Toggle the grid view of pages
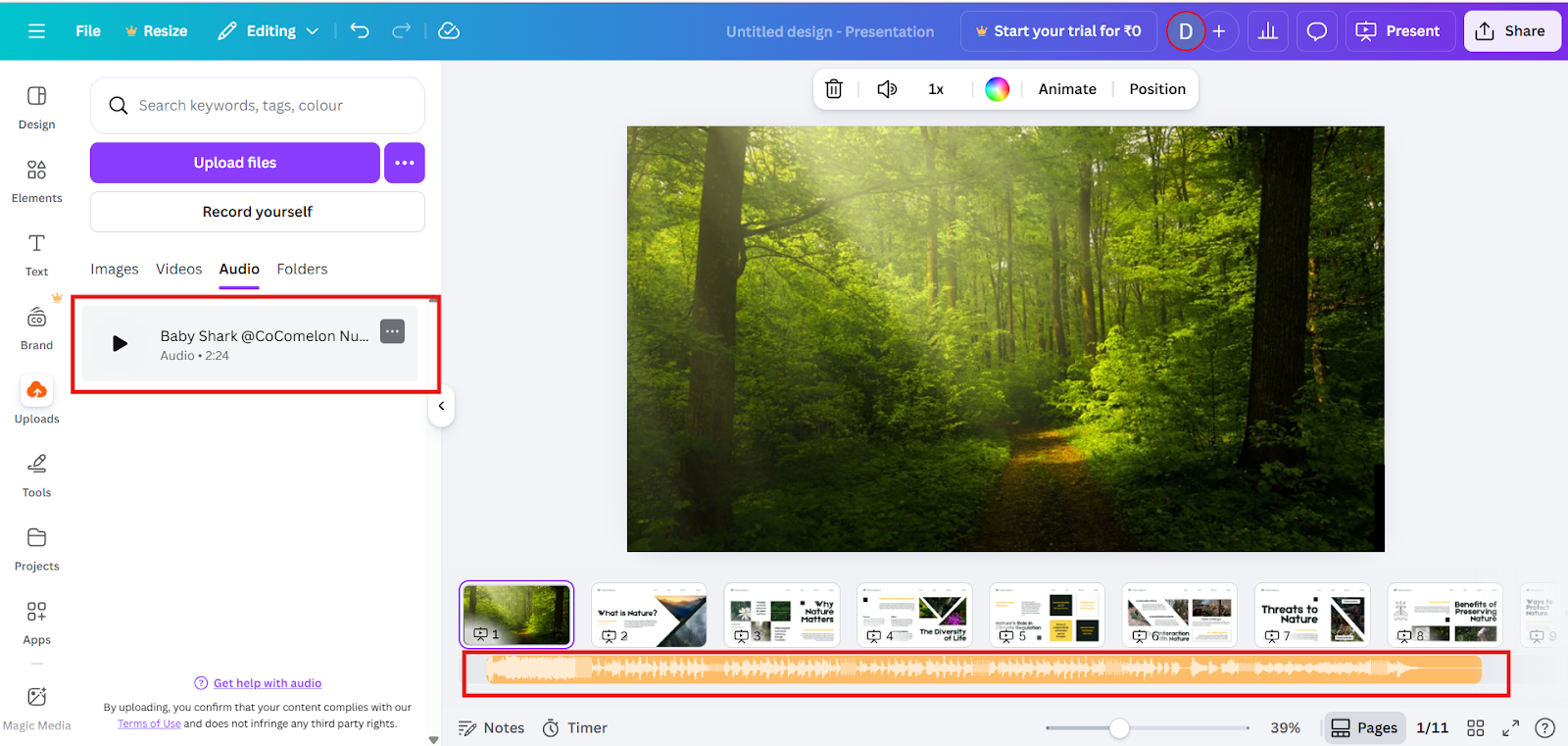 (x=1475, y=727)
